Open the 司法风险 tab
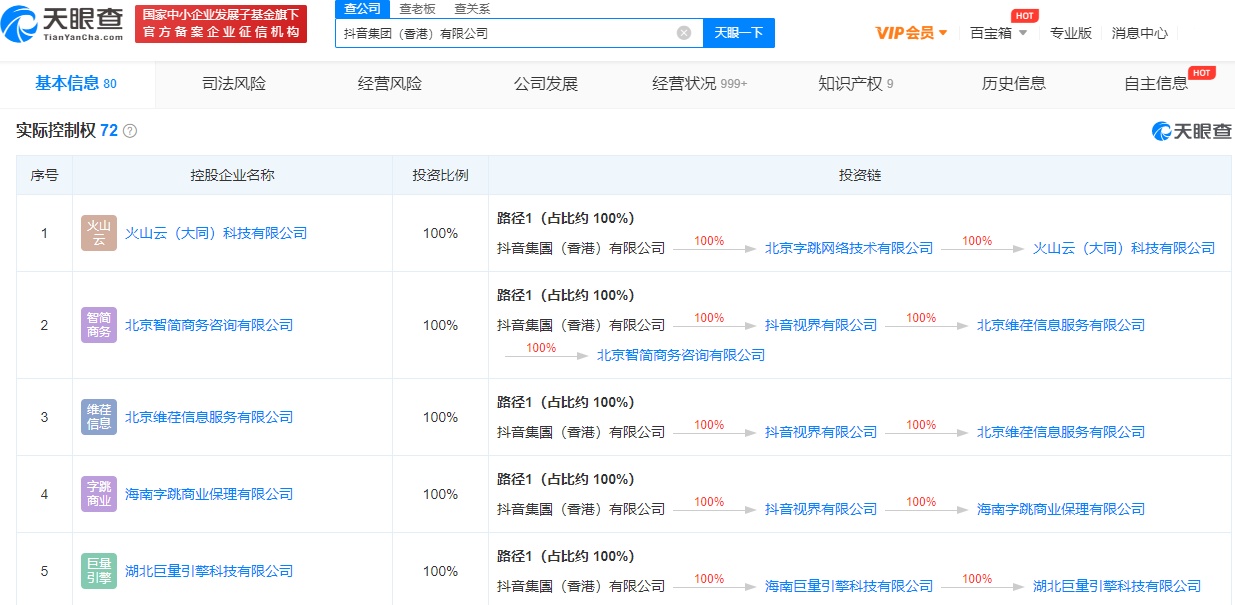 coord(234,84)
